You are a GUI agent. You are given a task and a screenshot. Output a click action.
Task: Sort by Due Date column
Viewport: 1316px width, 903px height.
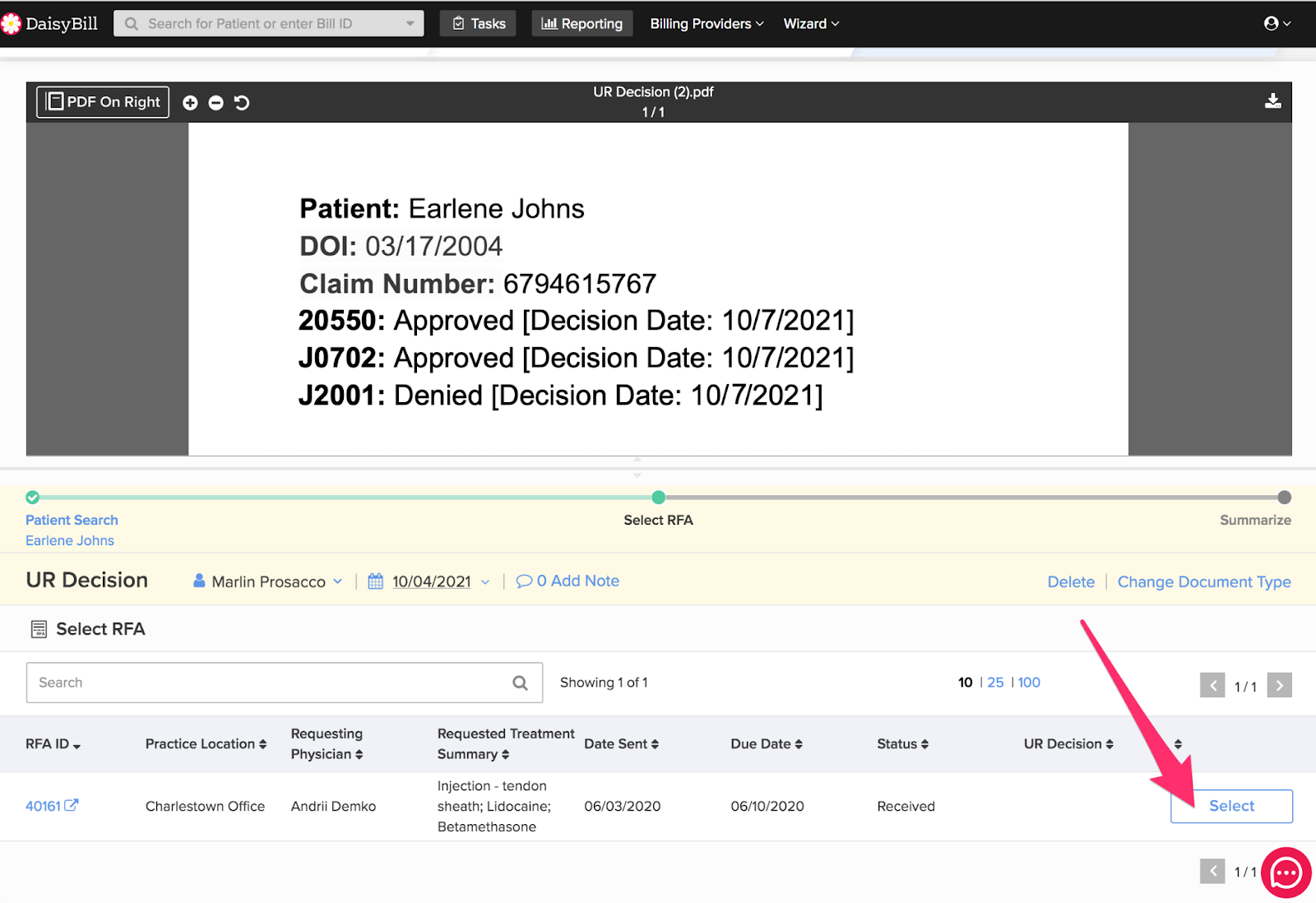tap(767, 744)
